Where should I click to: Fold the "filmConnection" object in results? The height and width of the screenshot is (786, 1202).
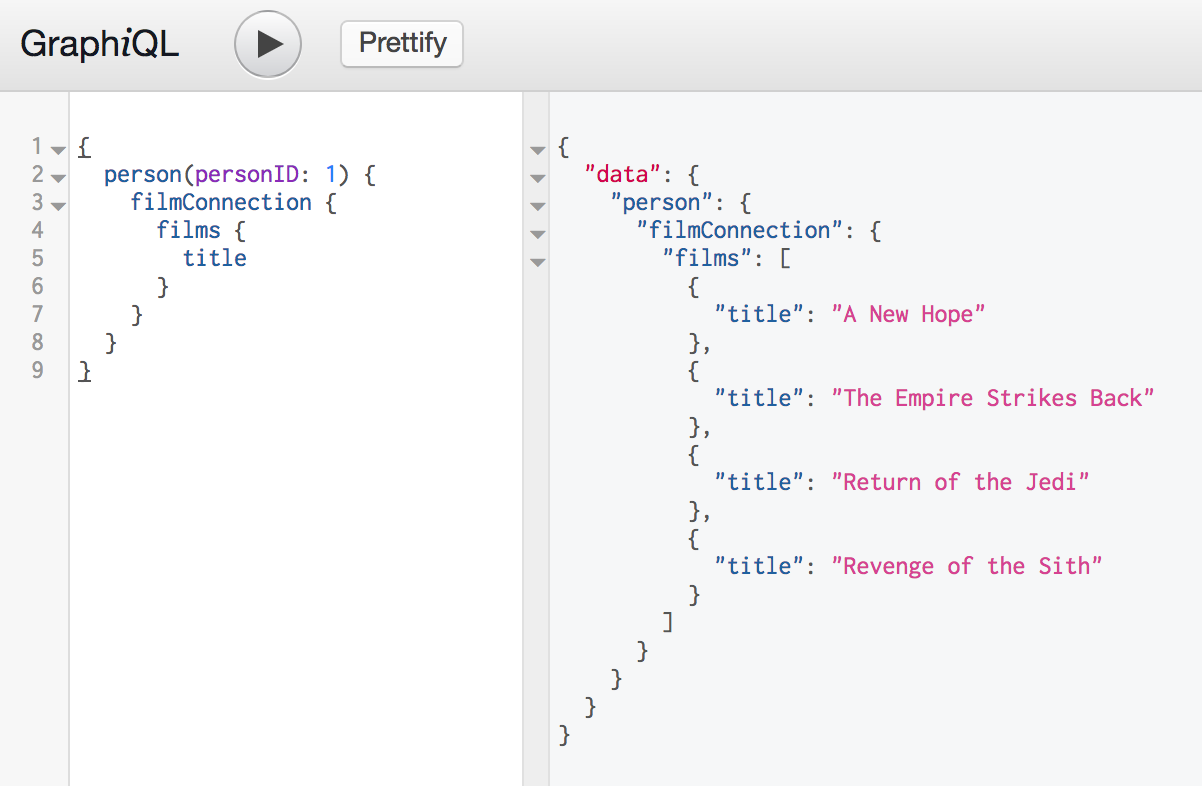538,235
